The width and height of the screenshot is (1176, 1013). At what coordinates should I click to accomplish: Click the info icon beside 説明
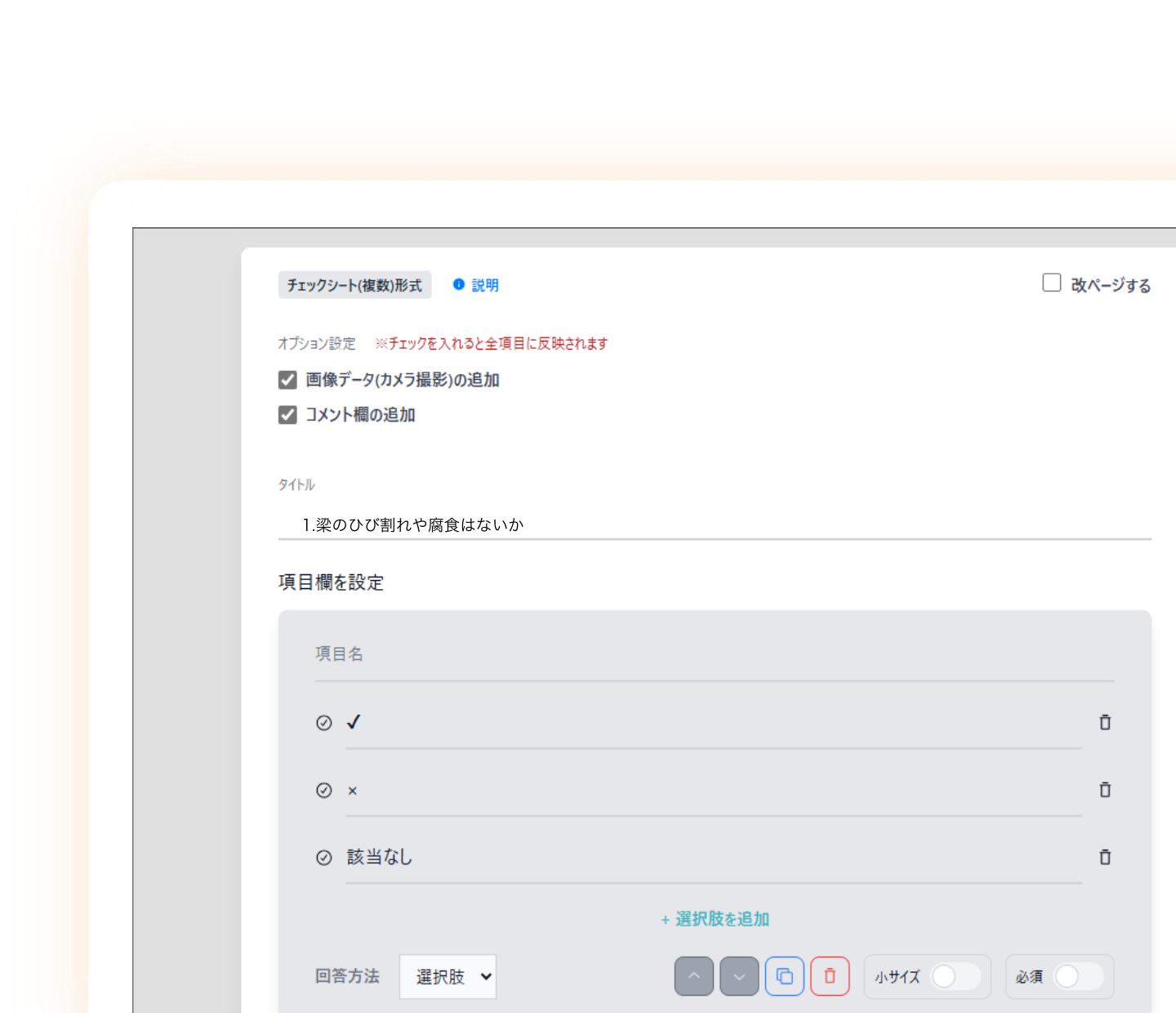pyautogui.click(x=459, y=284)
